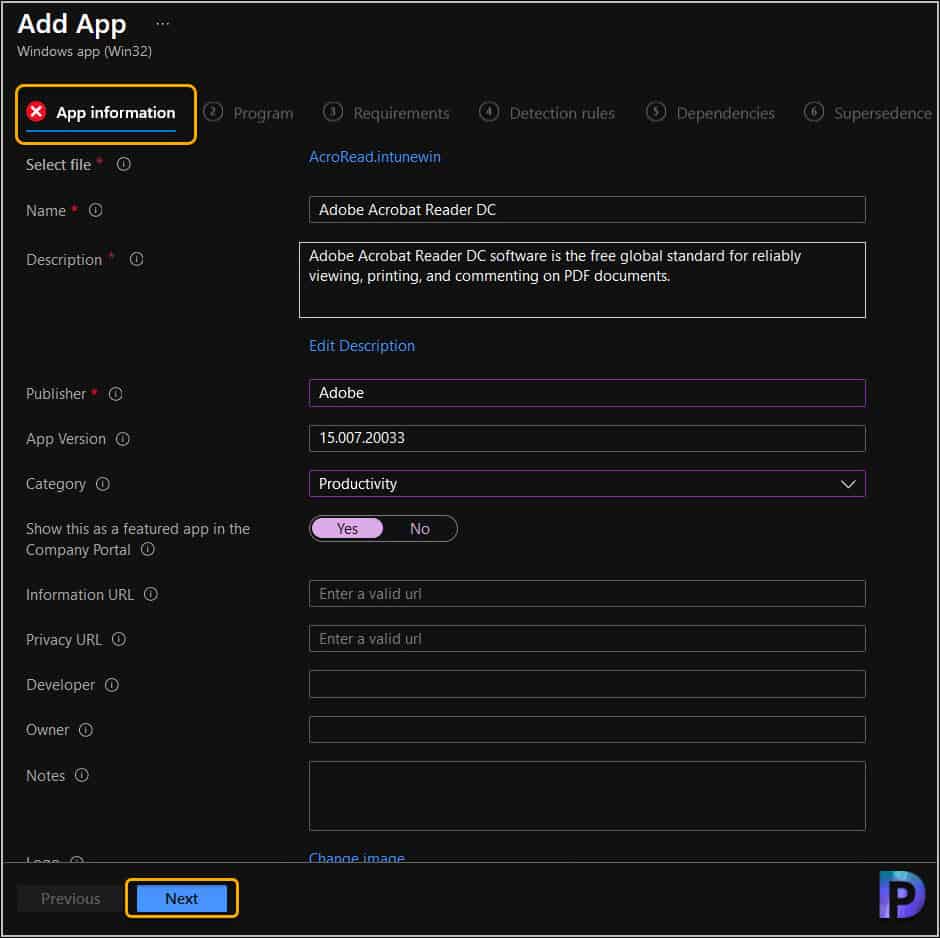Show info for featured app in Company Portal
940x938 pixels.
tap(147, 549)
